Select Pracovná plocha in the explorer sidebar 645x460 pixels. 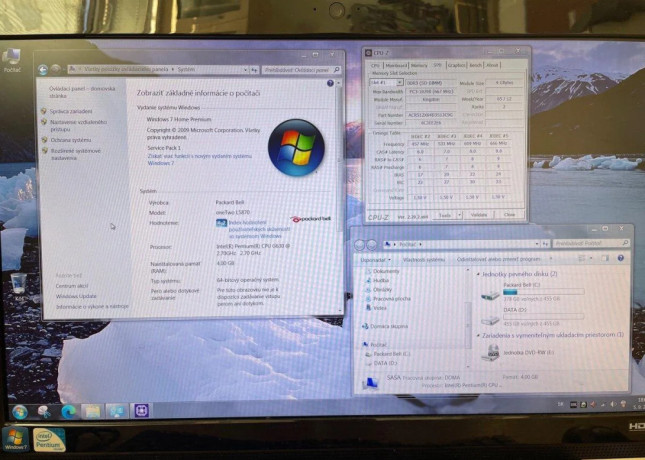[392, 299]
